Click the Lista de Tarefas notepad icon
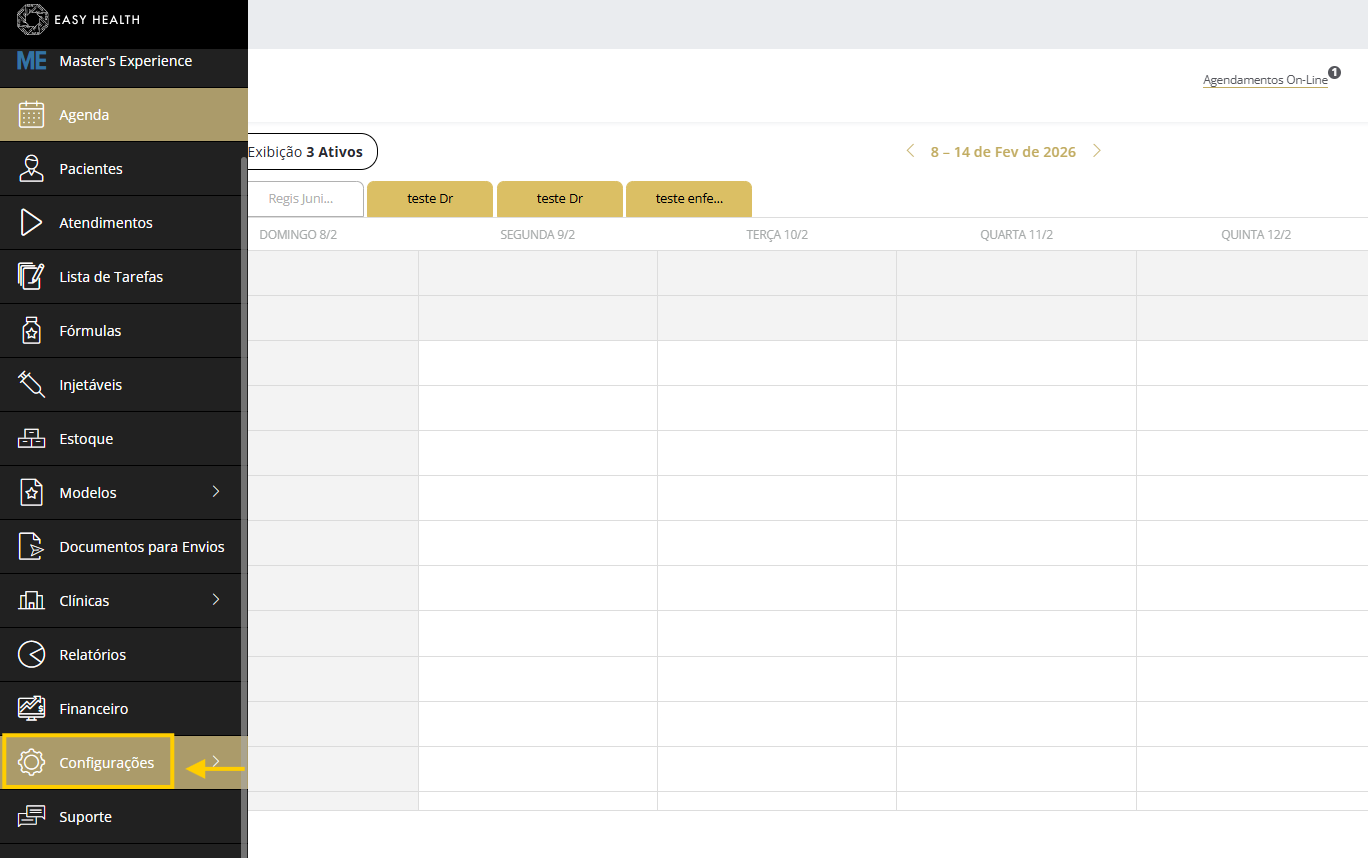Image resolution: width=1368 pixels, height=858 pixels. pyautogui.click(x=31, y=277)
